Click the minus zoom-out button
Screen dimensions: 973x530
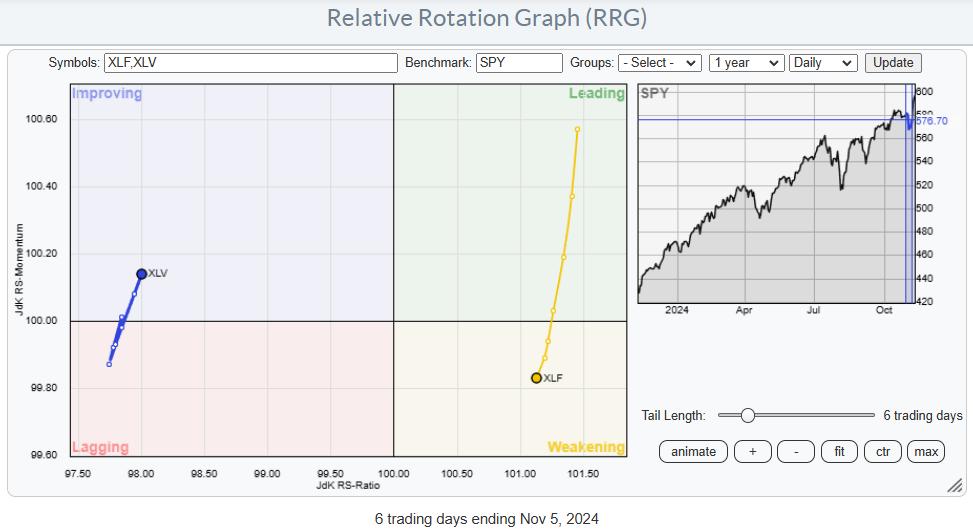pos(796,452)
